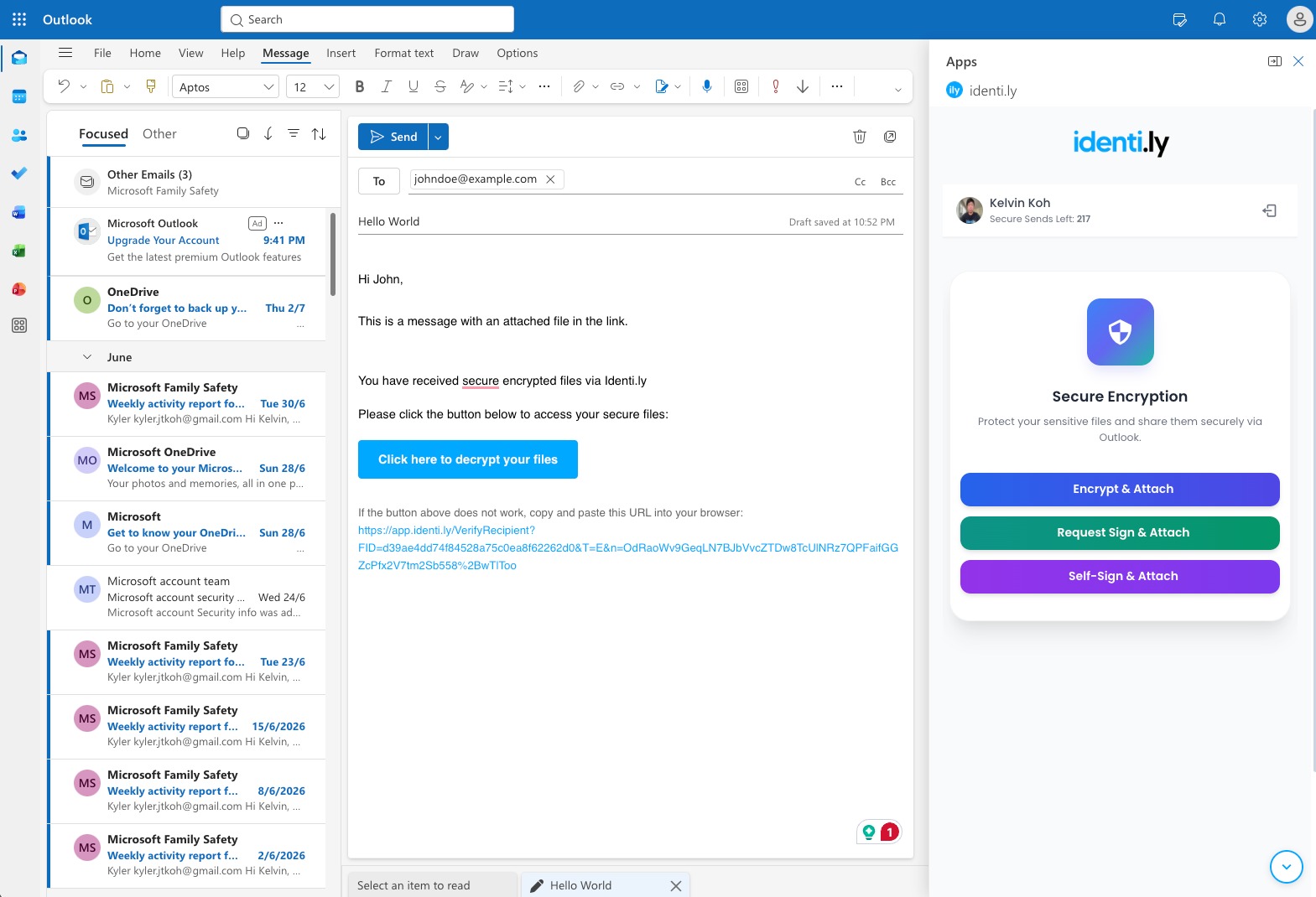Click the select all messages checkbox icon
The height and width of the screenshot is (897, 1316).
(x=243, y=133)
